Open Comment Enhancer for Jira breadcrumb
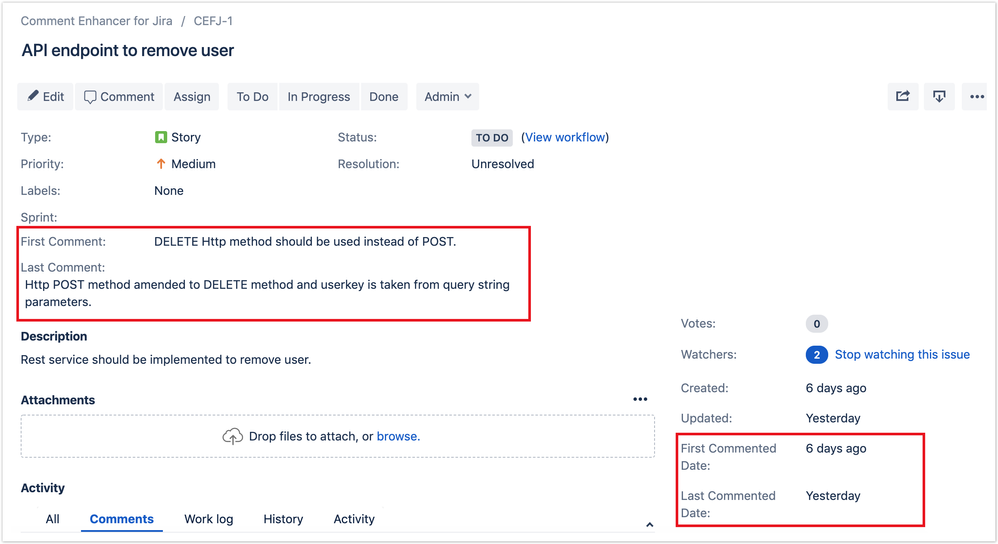 point(97,21)
